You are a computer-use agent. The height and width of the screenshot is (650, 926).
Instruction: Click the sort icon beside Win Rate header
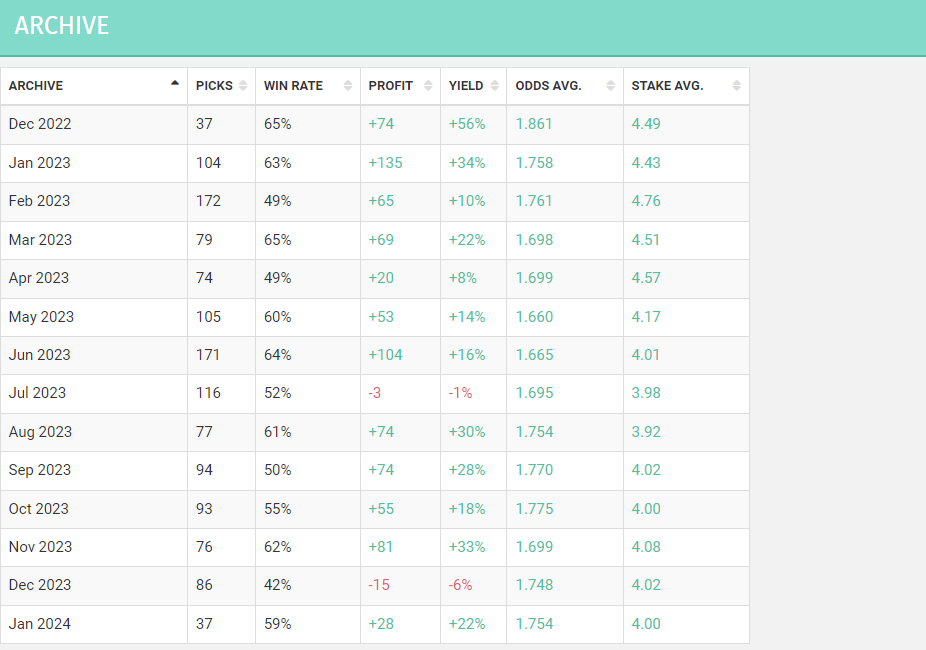348,86
